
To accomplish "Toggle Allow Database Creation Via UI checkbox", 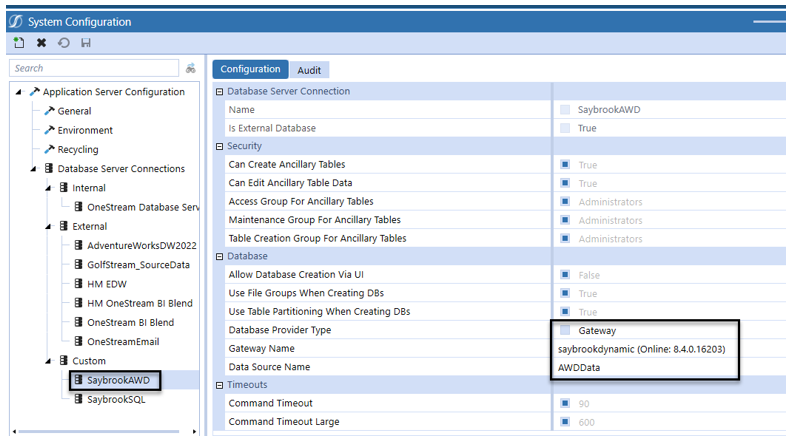I will pos(565,275).
